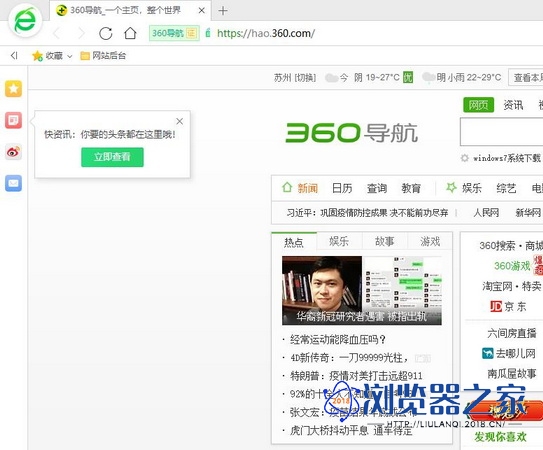Screen dimensions: 543x450
Task: Click the 360 browser logo icon
Action: tap(25, 21)
